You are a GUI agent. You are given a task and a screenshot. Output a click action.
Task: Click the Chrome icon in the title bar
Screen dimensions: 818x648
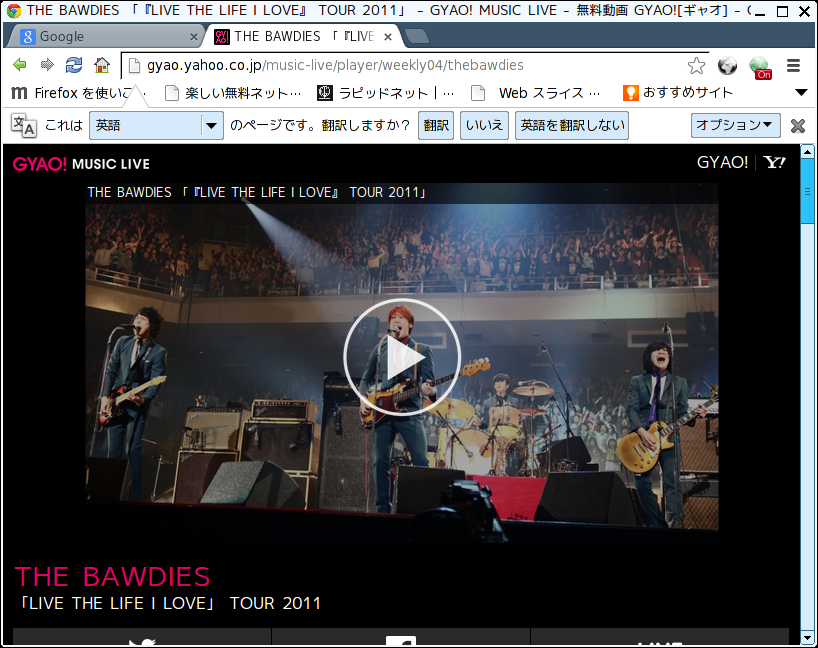click(14, 10)
